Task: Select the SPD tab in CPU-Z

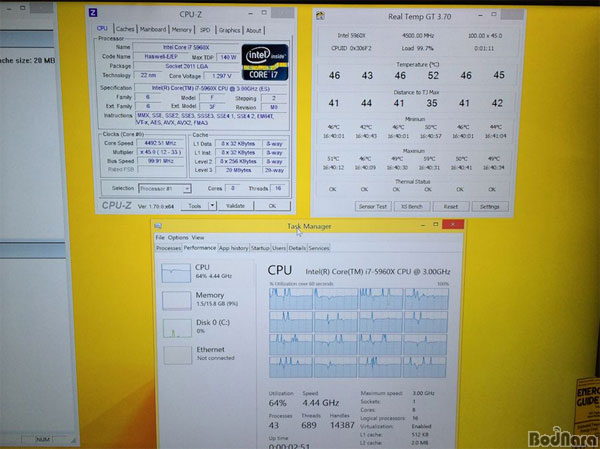Action: [x=205, y=30]
